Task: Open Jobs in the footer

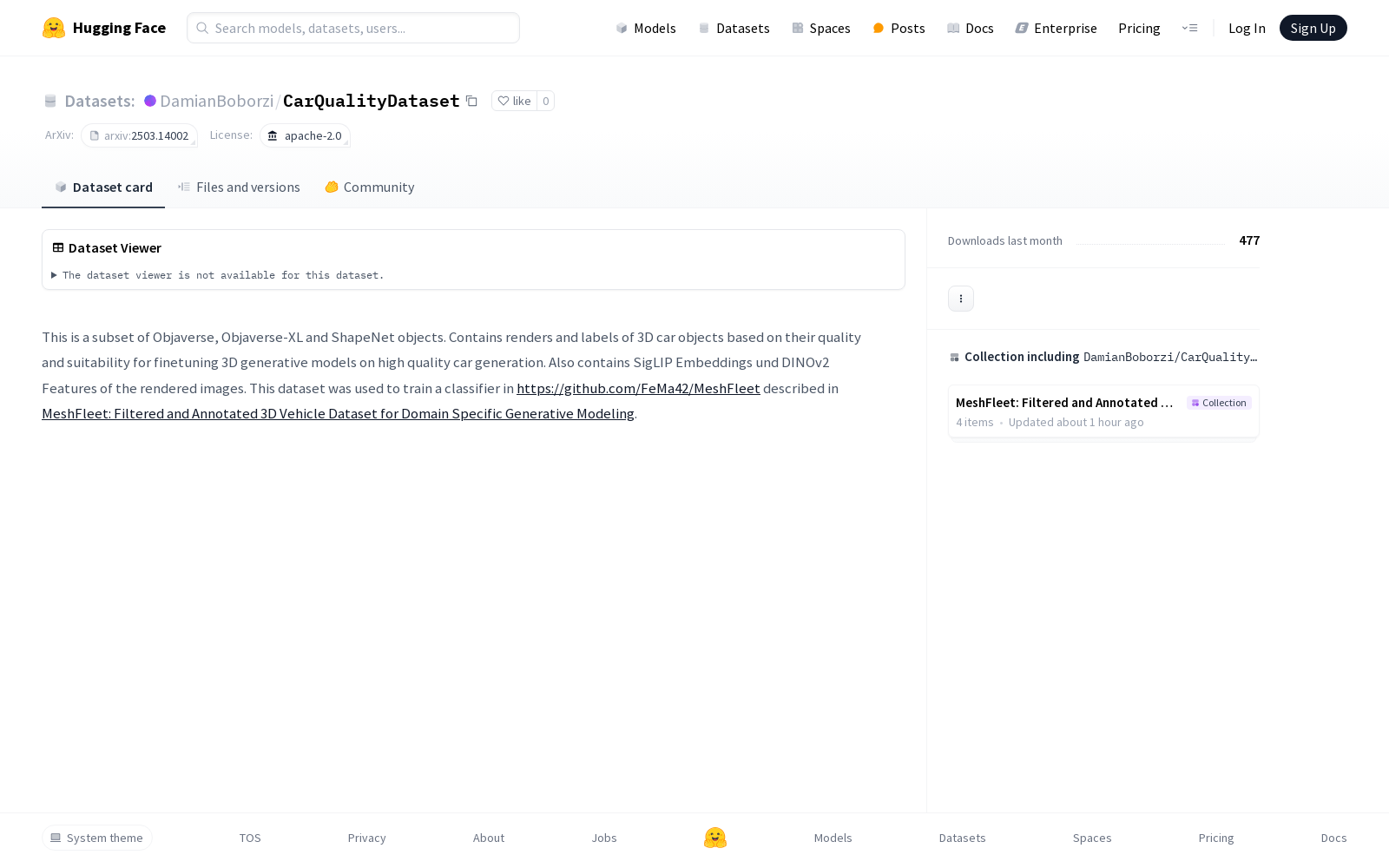Action: (x=604, y=838)
